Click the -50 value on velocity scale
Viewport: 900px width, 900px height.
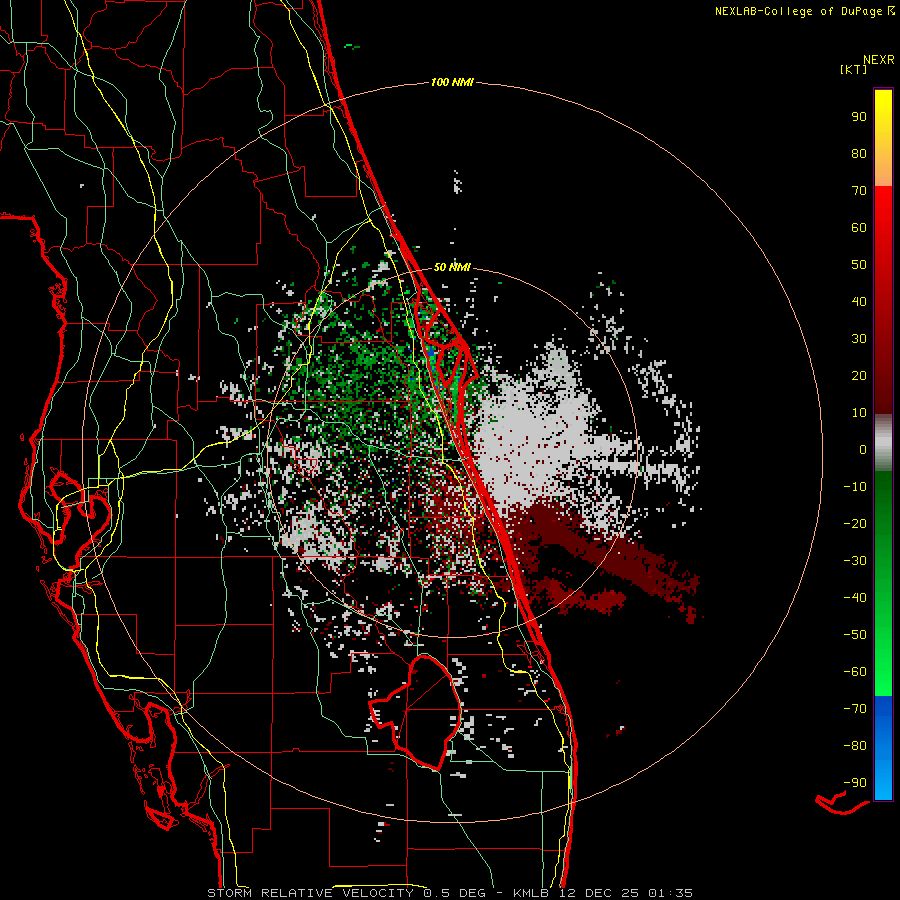[x=855, y=635]
